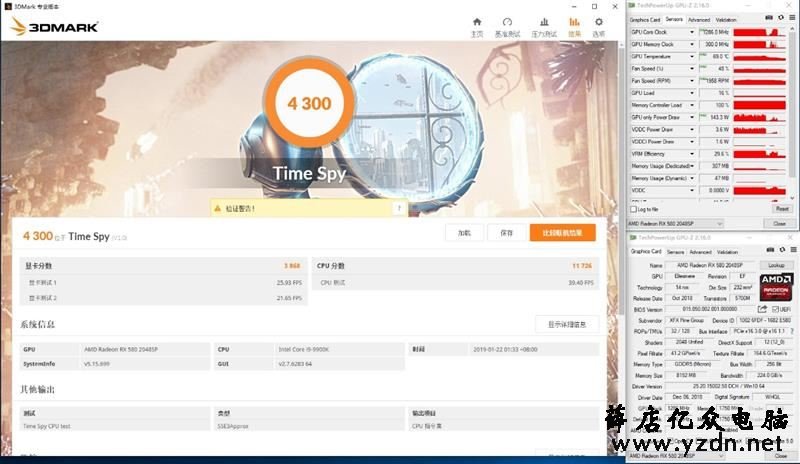800x464 pixels.
Task: Switch to Graphics Card tab in GPU-Z Sensors window
Action: coord(645,19)
